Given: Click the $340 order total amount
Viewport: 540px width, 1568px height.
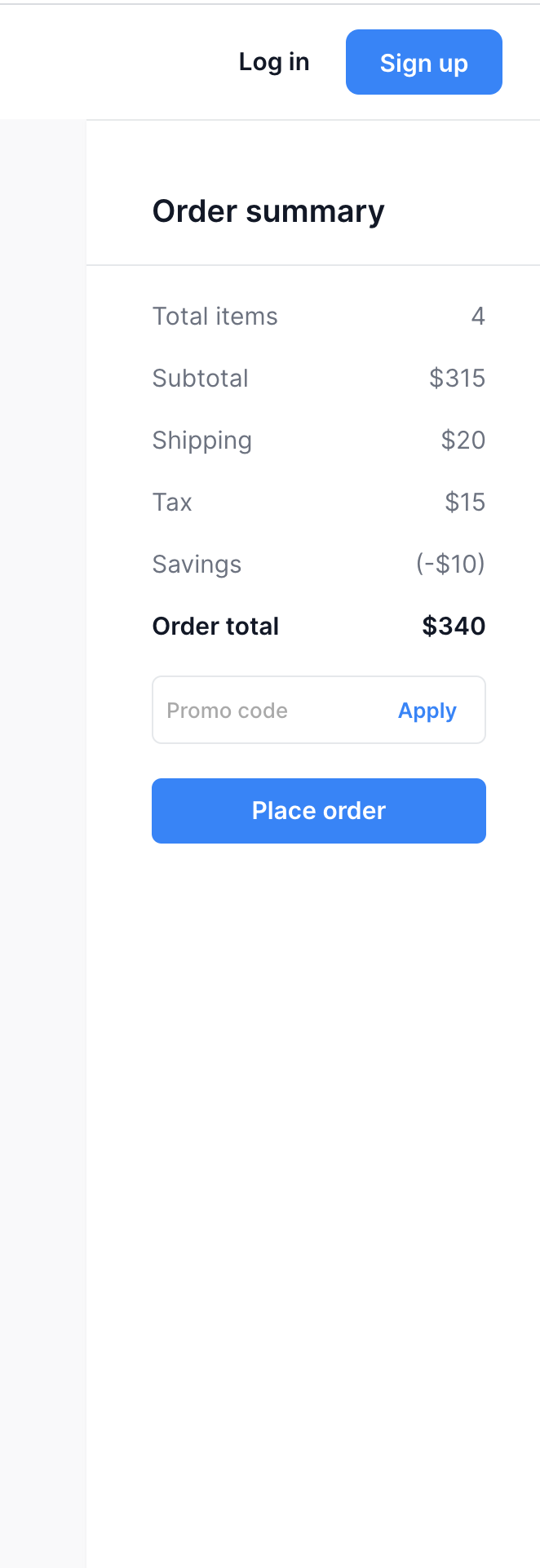Looking at the screenshot, I should (x=454, y=627).
